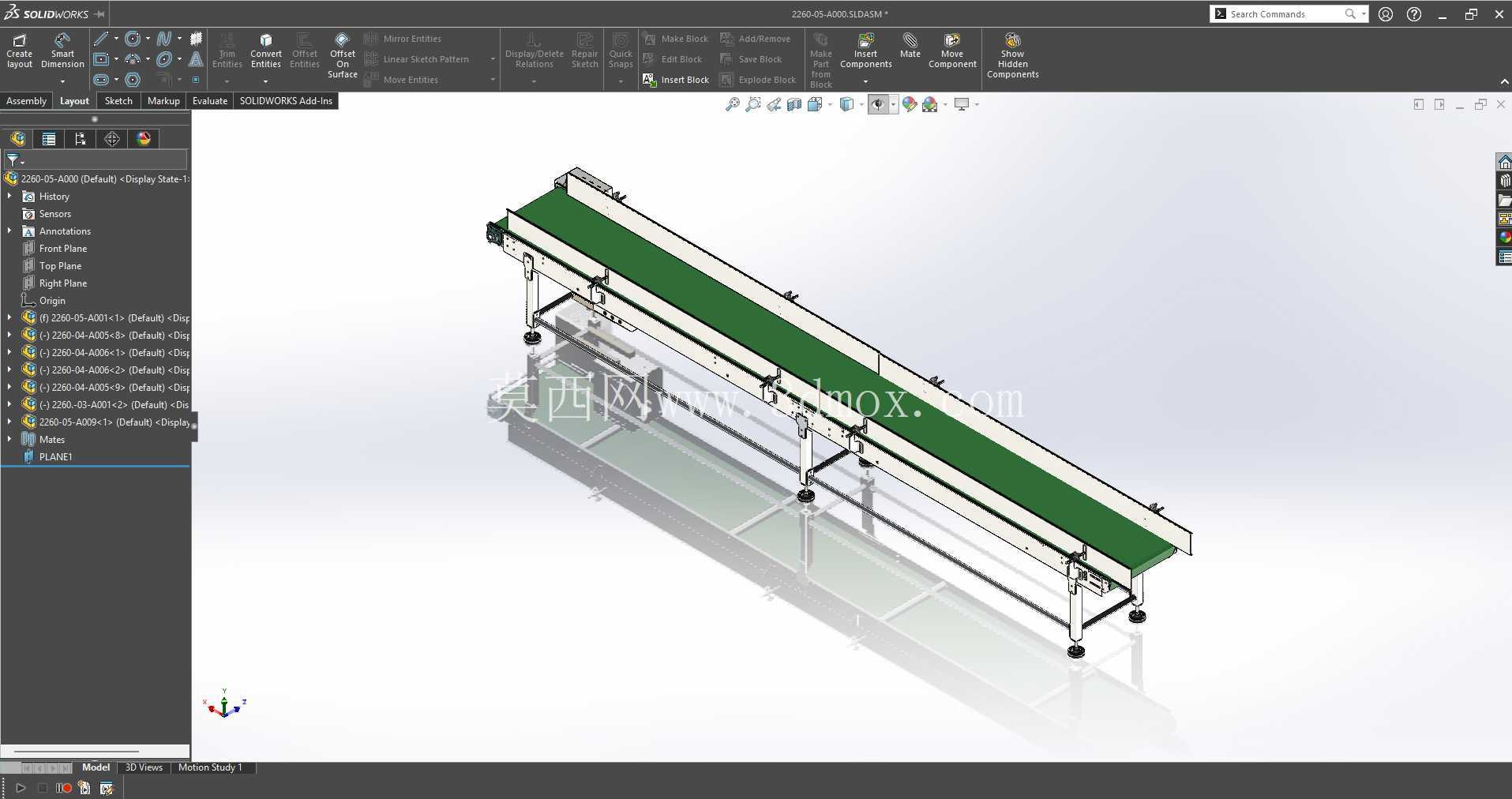Click Zoom to Fit icon
Viewport: 1512px width, 799px height.
[733, 104]
